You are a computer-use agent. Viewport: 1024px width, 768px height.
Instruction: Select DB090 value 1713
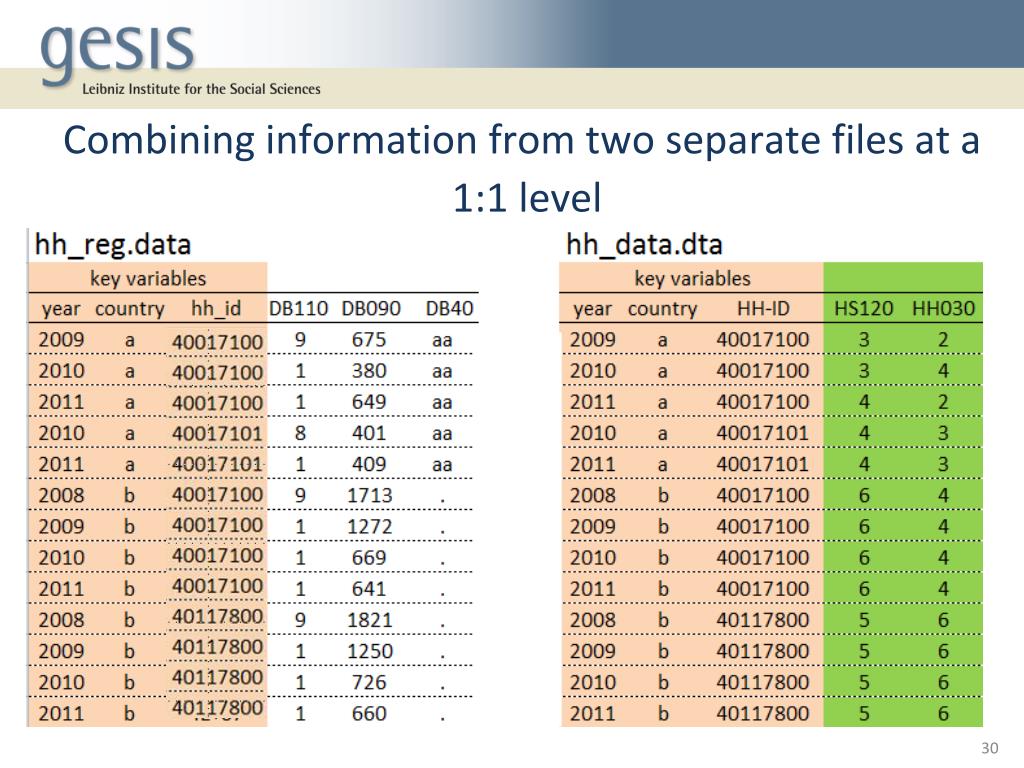coord(370,496)
